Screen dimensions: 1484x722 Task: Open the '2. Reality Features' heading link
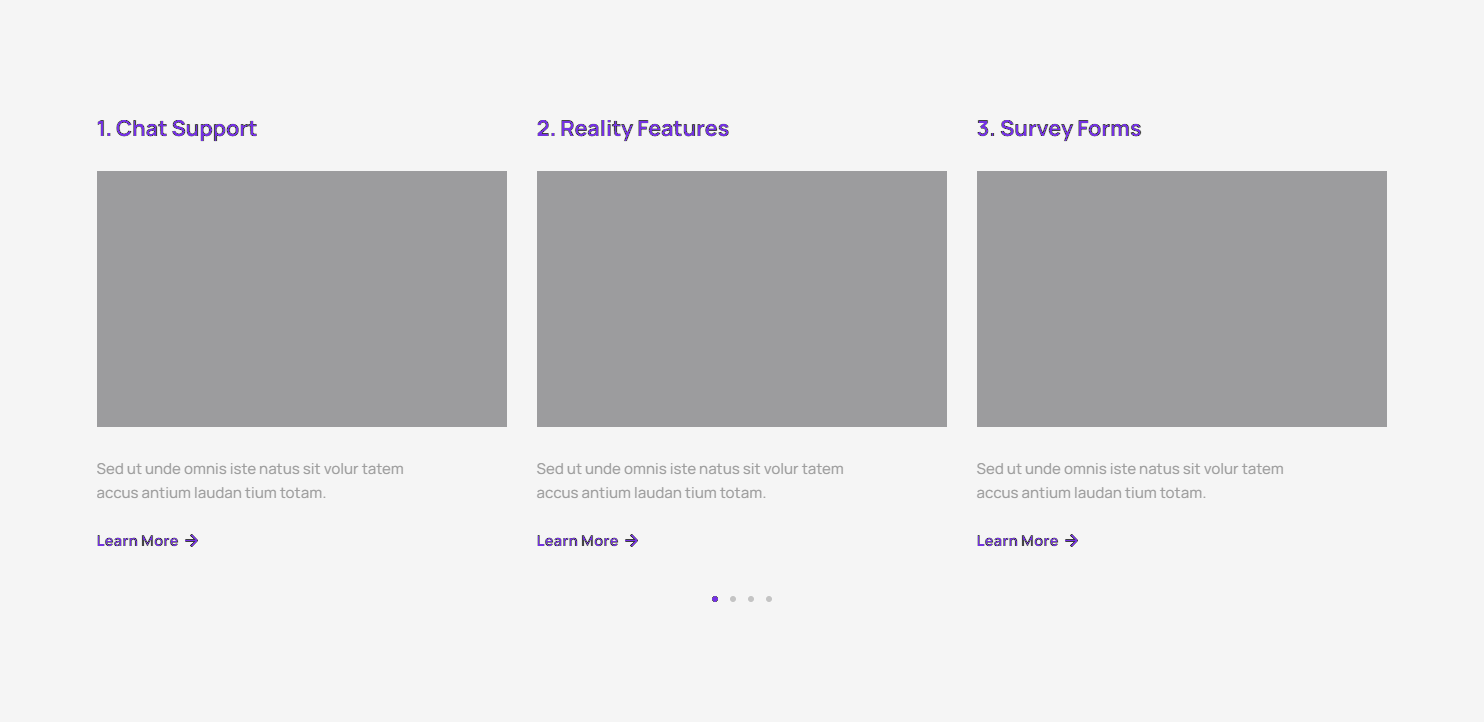633,129
